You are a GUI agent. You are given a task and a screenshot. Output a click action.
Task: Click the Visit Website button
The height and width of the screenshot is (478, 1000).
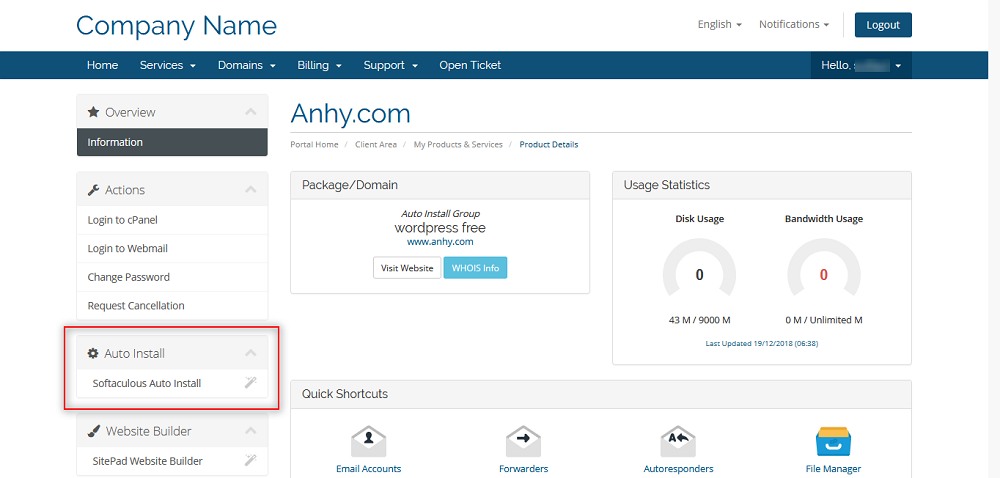pos(407,268)
